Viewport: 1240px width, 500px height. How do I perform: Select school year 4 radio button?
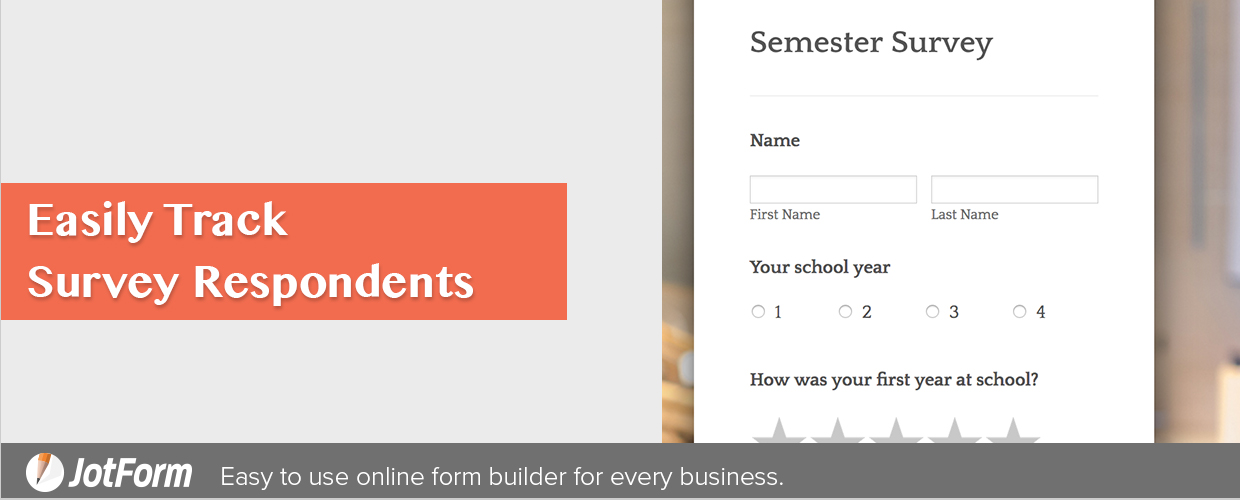coord(1019,312)
